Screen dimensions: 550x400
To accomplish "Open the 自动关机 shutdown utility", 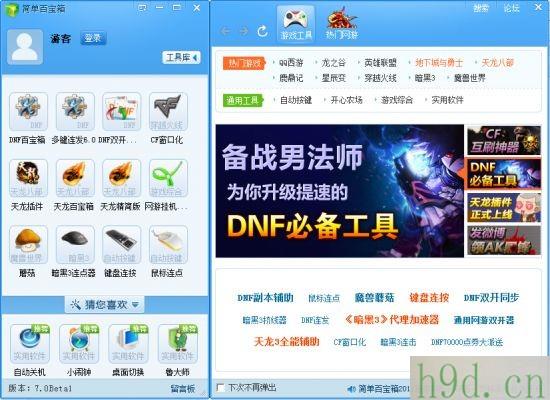I will (29, 344).
